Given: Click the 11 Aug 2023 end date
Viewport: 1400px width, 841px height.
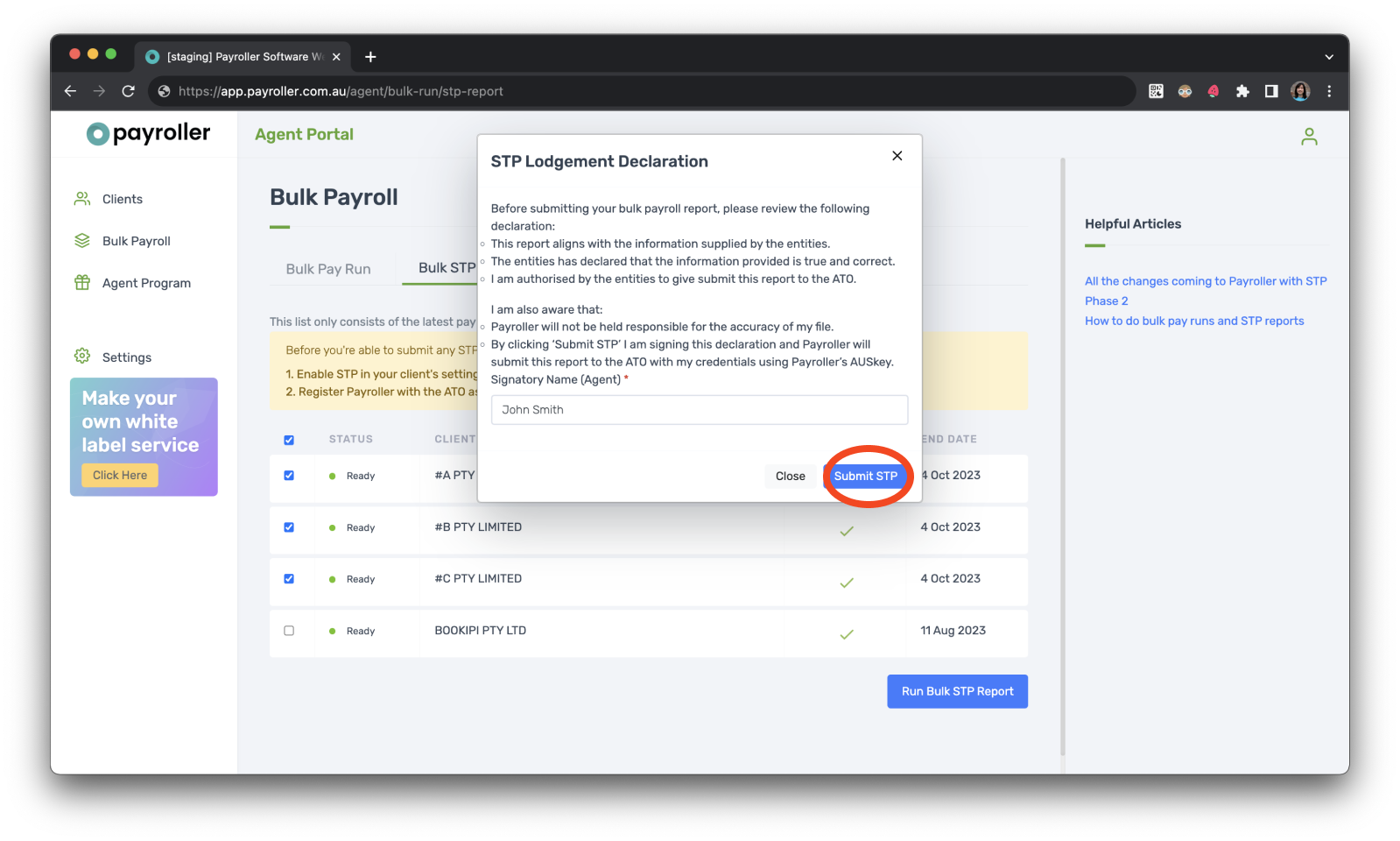Looking at the screenshot, I should click(x=953, y=631).
